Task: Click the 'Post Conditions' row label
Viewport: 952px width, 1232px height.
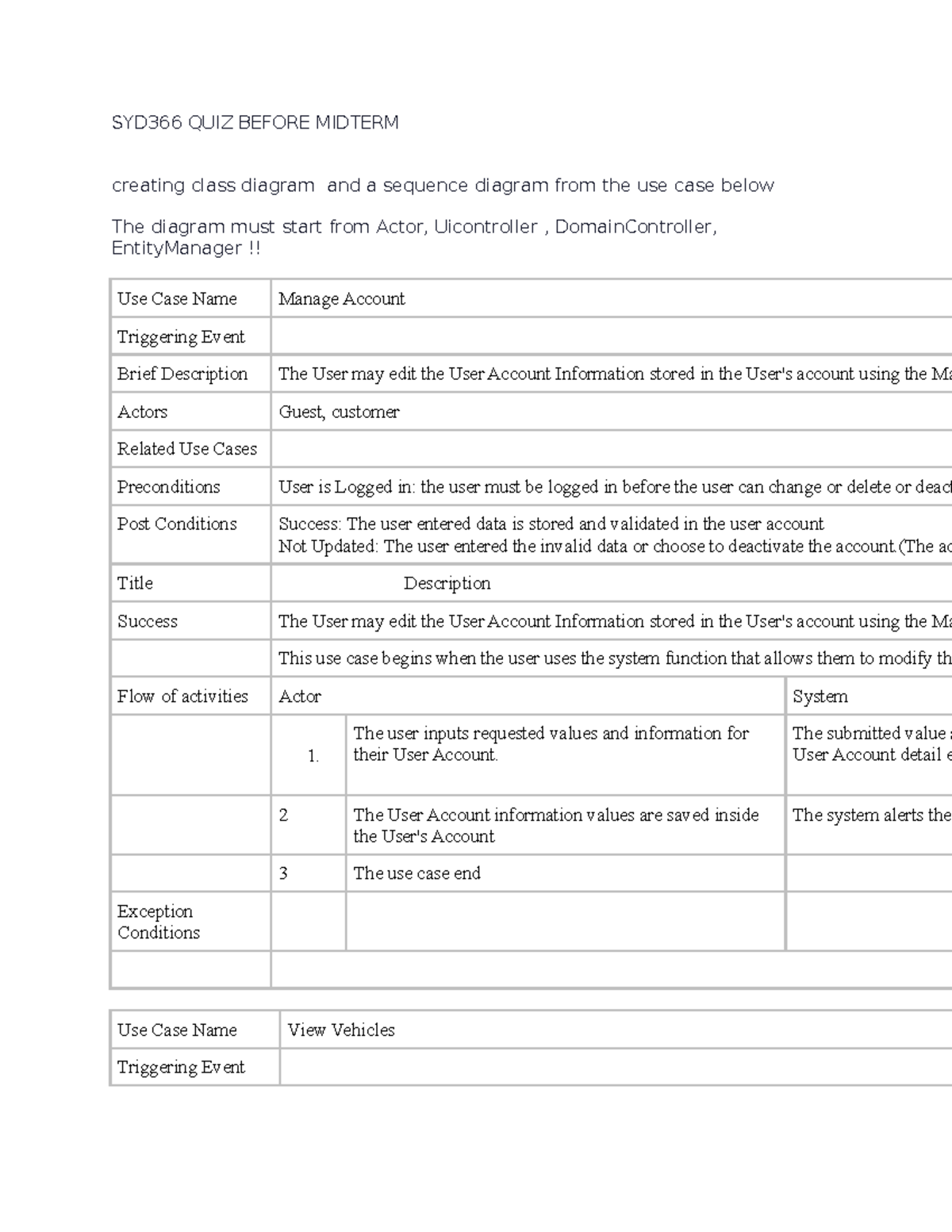Action: (177, 524)
